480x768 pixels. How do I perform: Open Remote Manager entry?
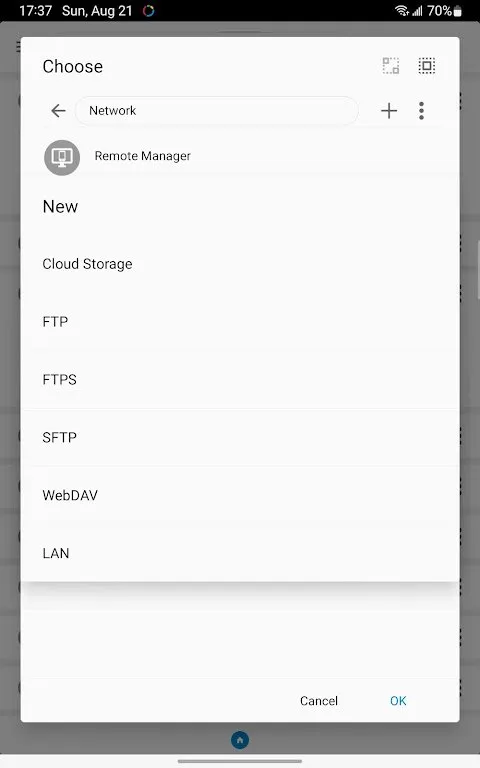pyautogui.click(x=240, y=156)
